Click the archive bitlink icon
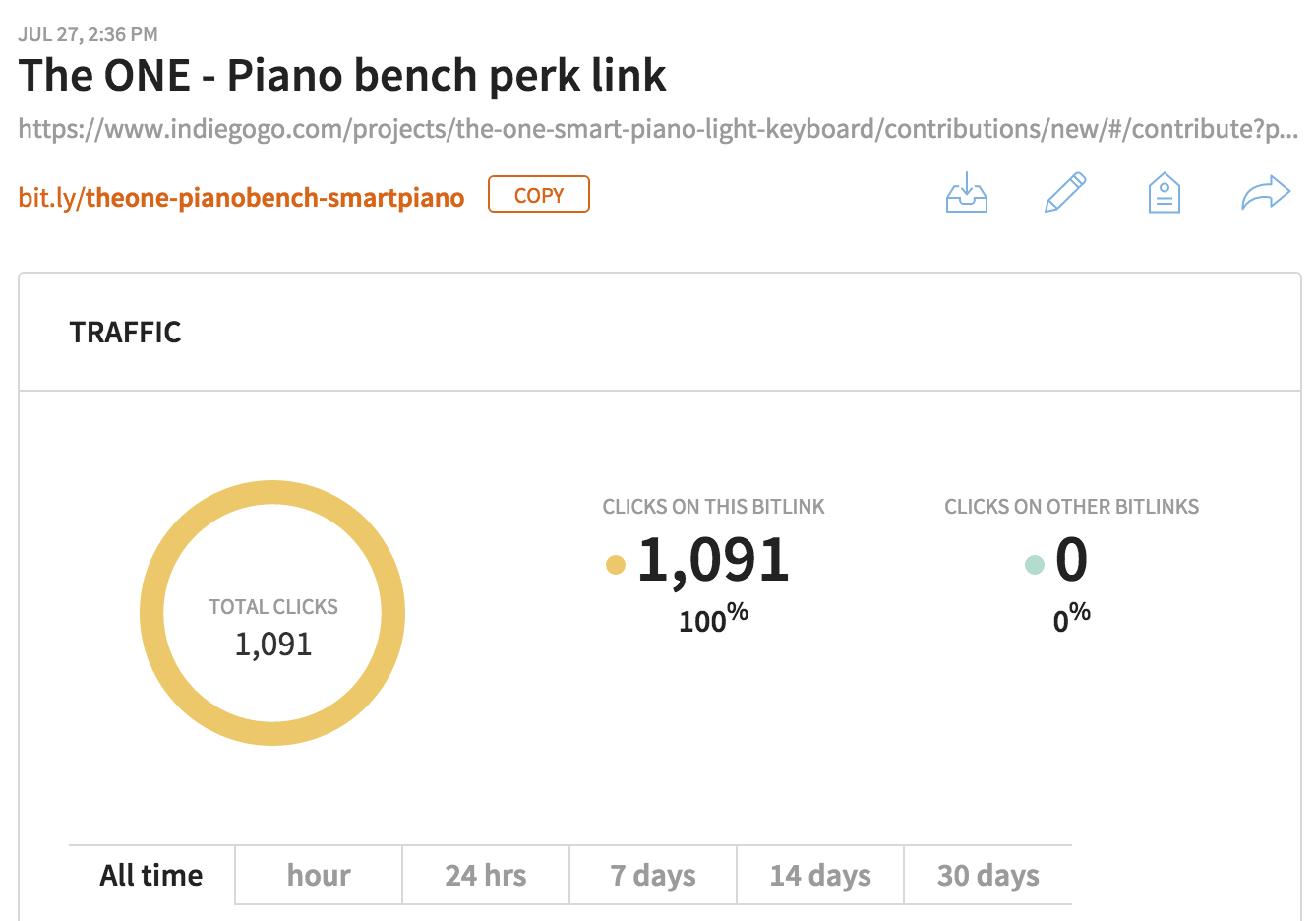Image resolution: width=1316 pixels, height=921 pixels. tap(967, 193)
